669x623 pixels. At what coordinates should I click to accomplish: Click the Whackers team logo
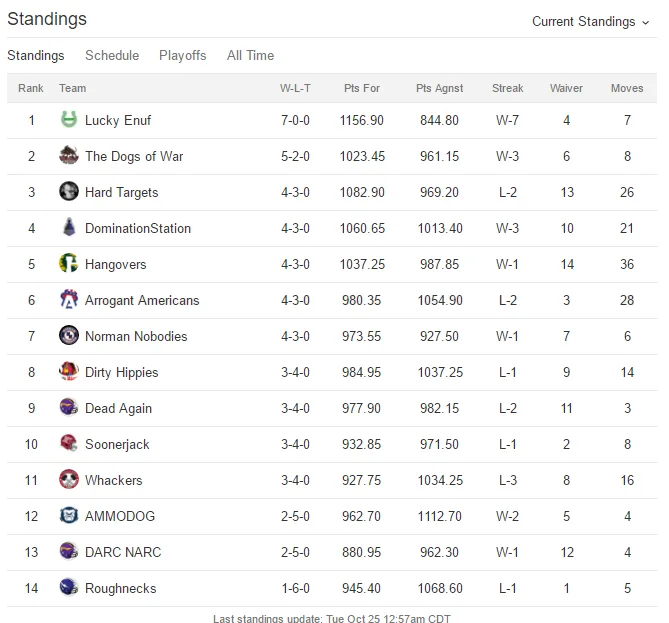coord(69,479)
